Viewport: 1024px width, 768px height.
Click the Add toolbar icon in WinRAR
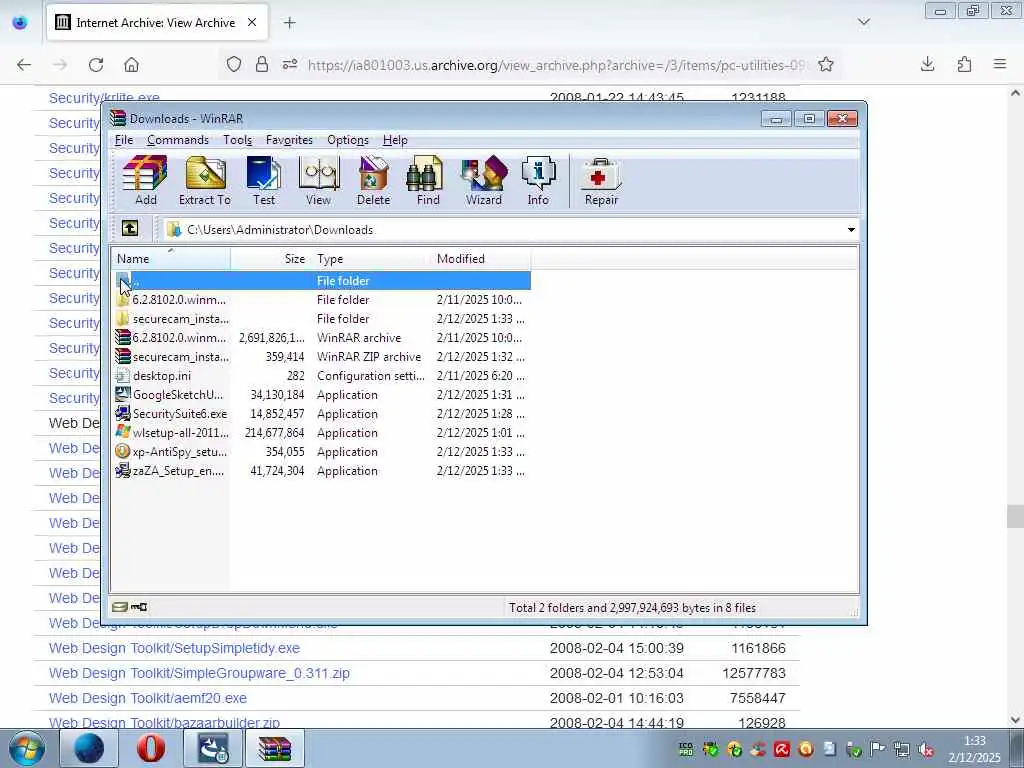click(145, 181)
